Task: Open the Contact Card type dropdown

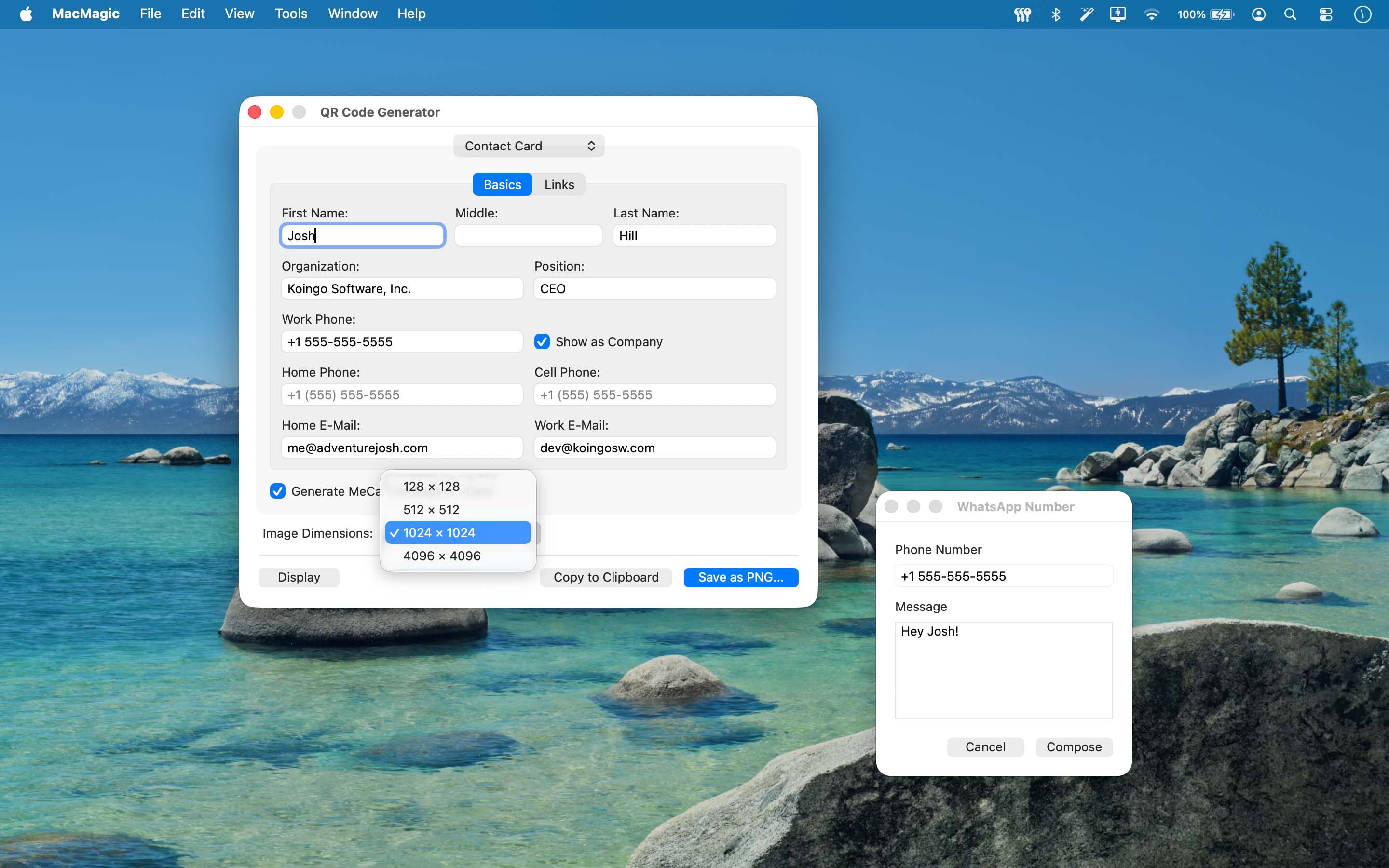Action: pyautogui.click(x=528, y=146)
